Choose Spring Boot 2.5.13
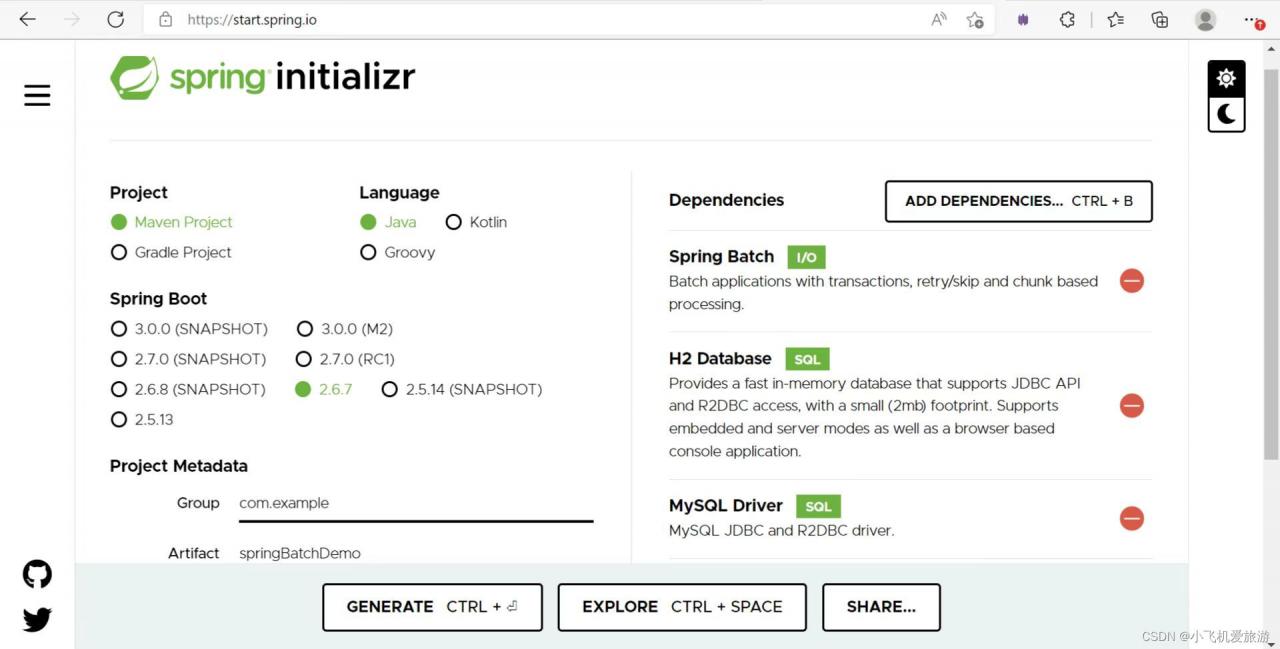This screenshot has height=649, width=1280. coord(142,419)
